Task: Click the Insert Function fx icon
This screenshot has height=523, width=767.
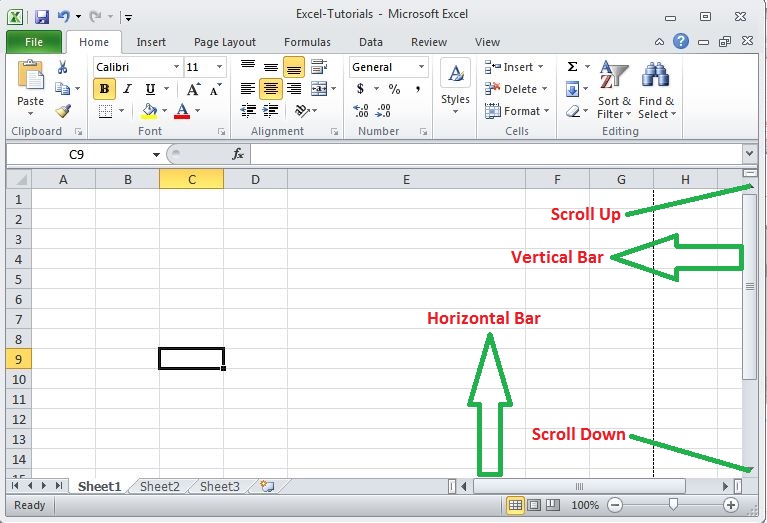Action: [x=238, y=154]
